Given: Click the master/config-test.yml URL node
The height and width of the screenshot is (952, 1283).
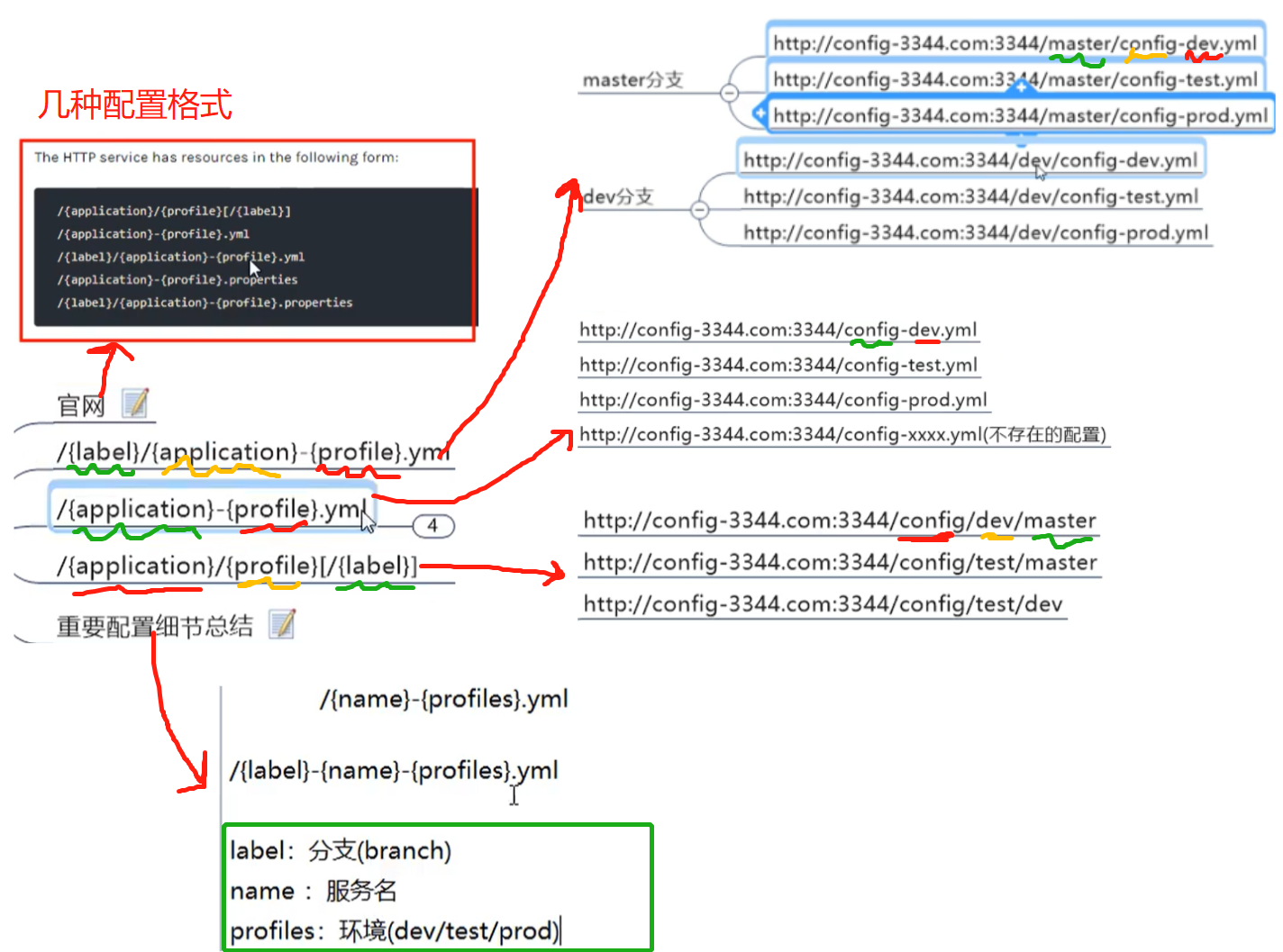Looking at the screenshot, I should [x=1015, y=79].
